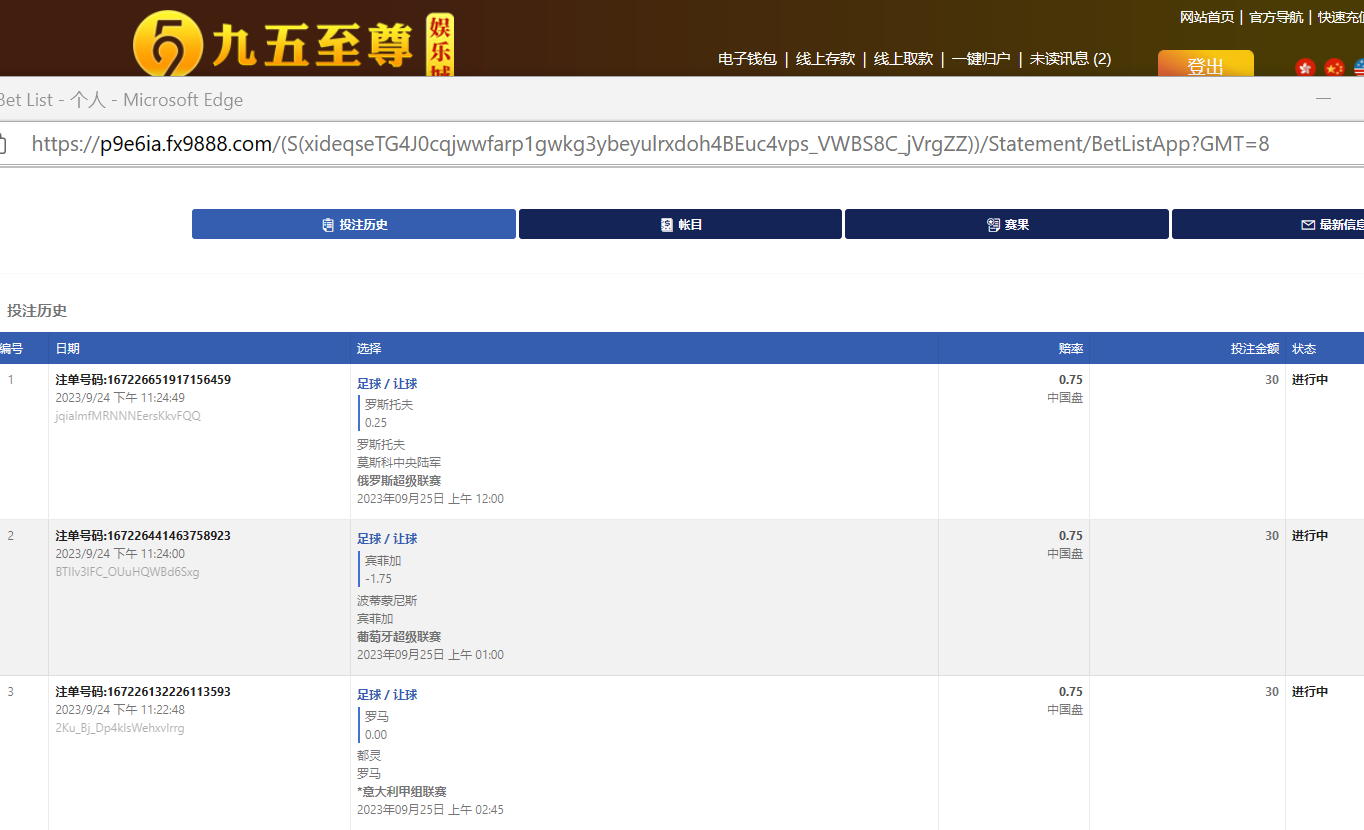
Task: Click the clipboard icon on 投注历史 tab
Action: coord(328,225)
